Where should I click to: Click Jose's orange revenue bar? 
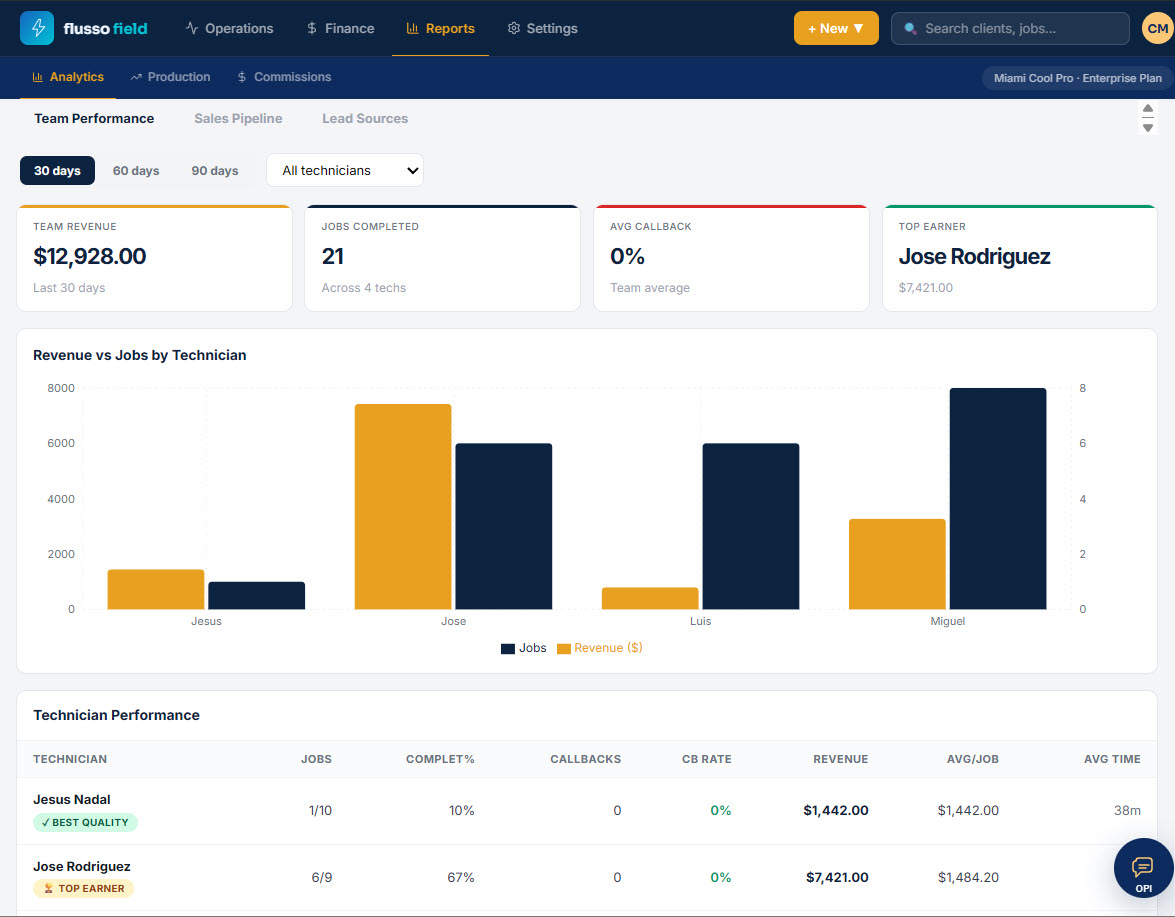[403, 506]
